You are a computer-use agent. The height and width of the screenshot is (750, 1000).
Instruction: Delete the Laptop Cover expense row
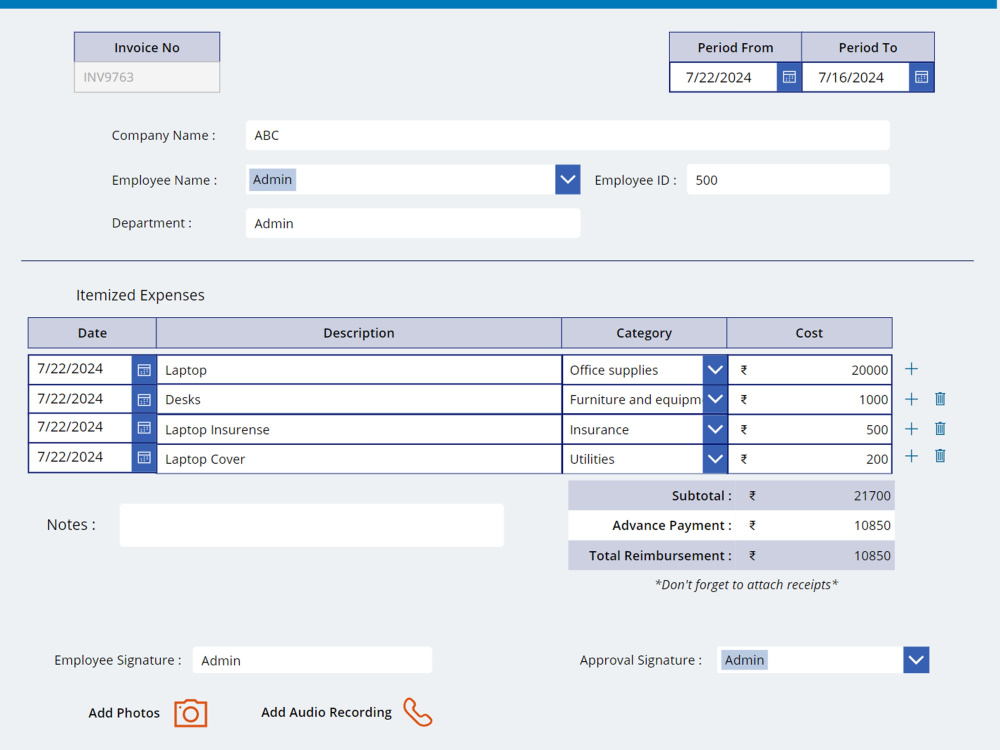[940, 456]
